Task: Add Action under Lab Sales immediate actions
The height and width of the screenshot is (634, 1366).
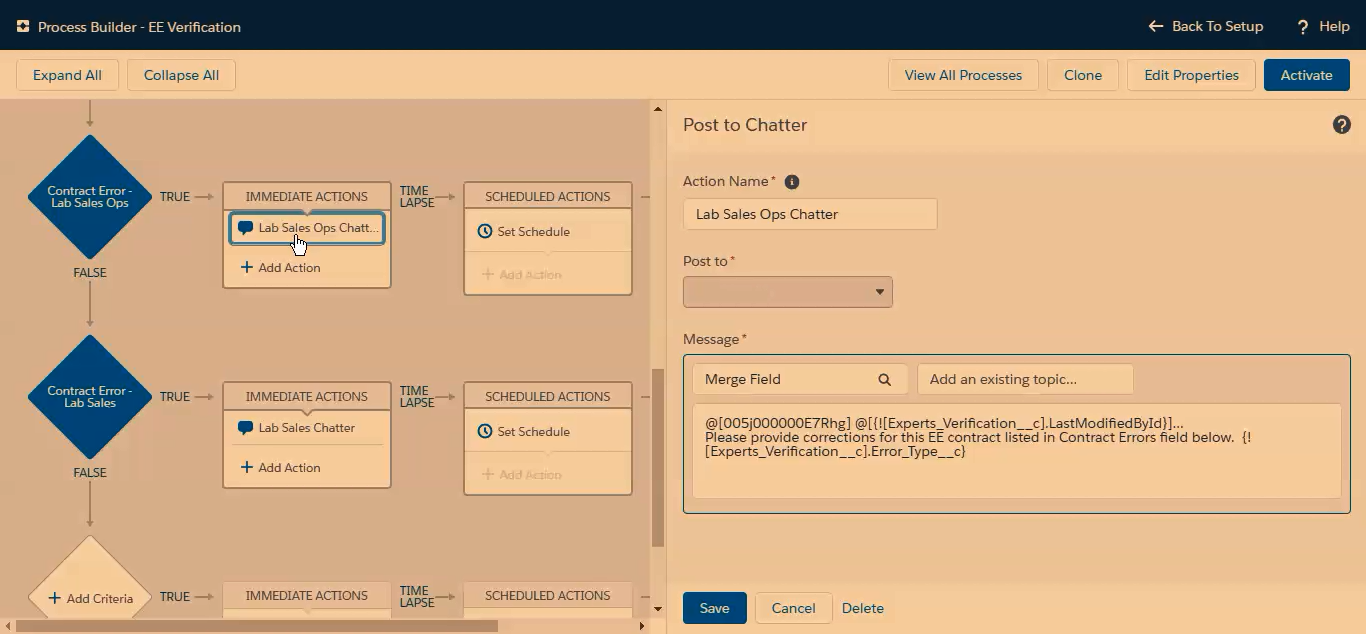Action: point(281,468)
